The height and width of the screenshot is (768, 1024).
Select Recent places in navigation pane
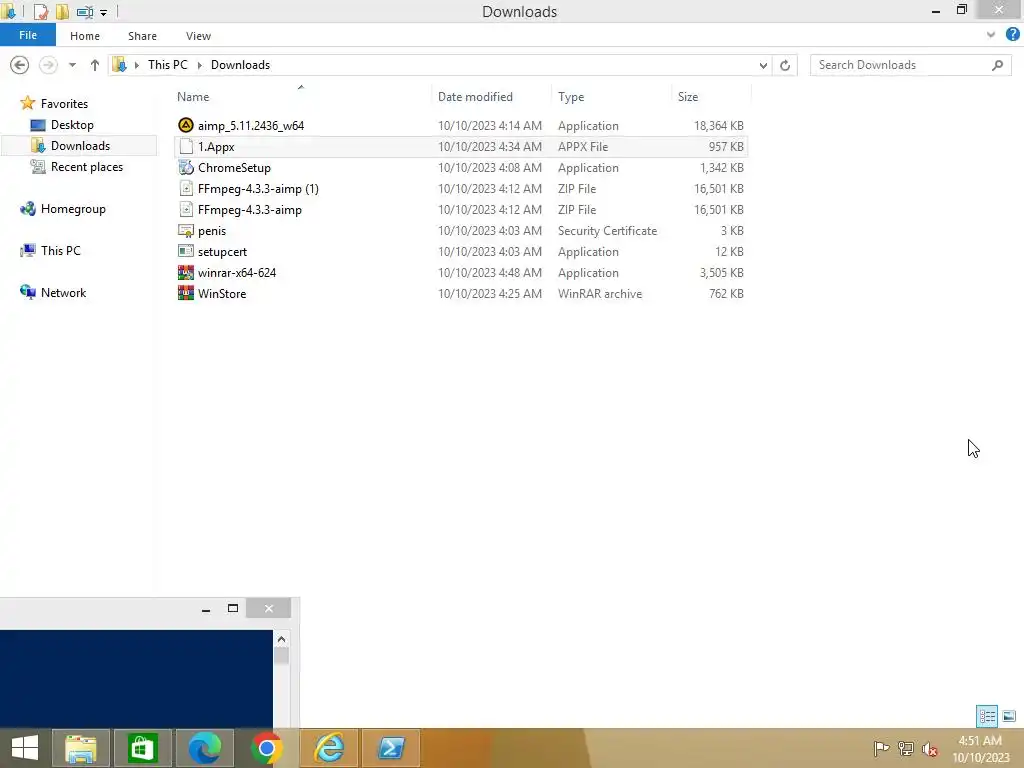87,167
